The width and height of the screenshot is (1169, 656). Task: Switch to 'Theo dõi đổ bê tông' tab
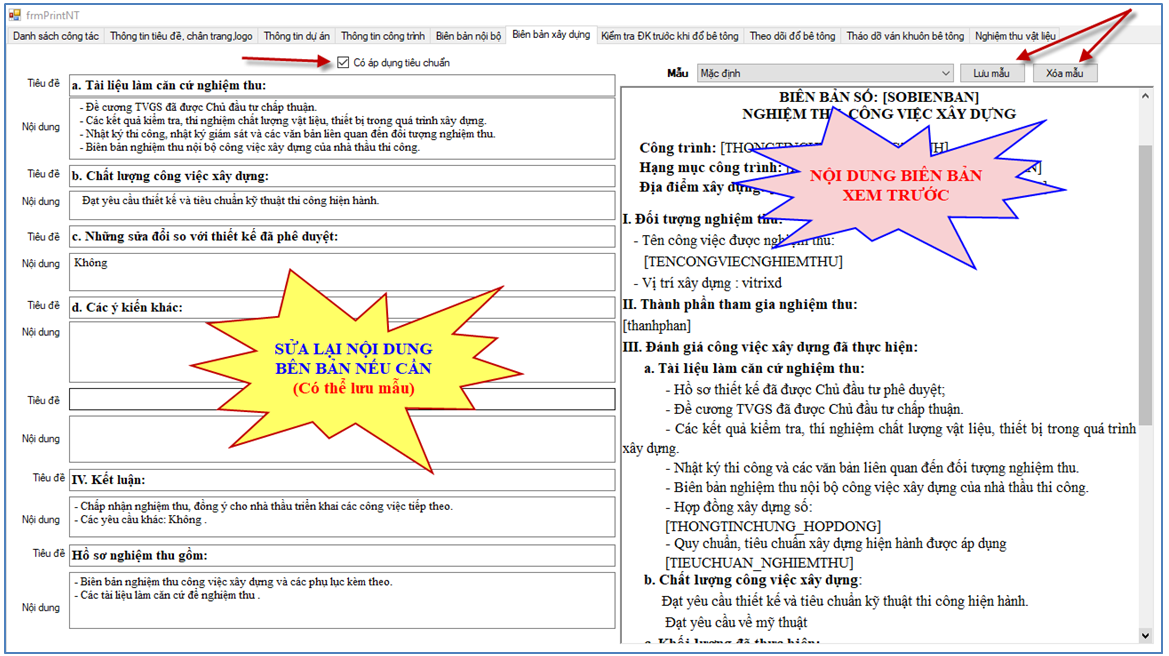pos(792,37)
